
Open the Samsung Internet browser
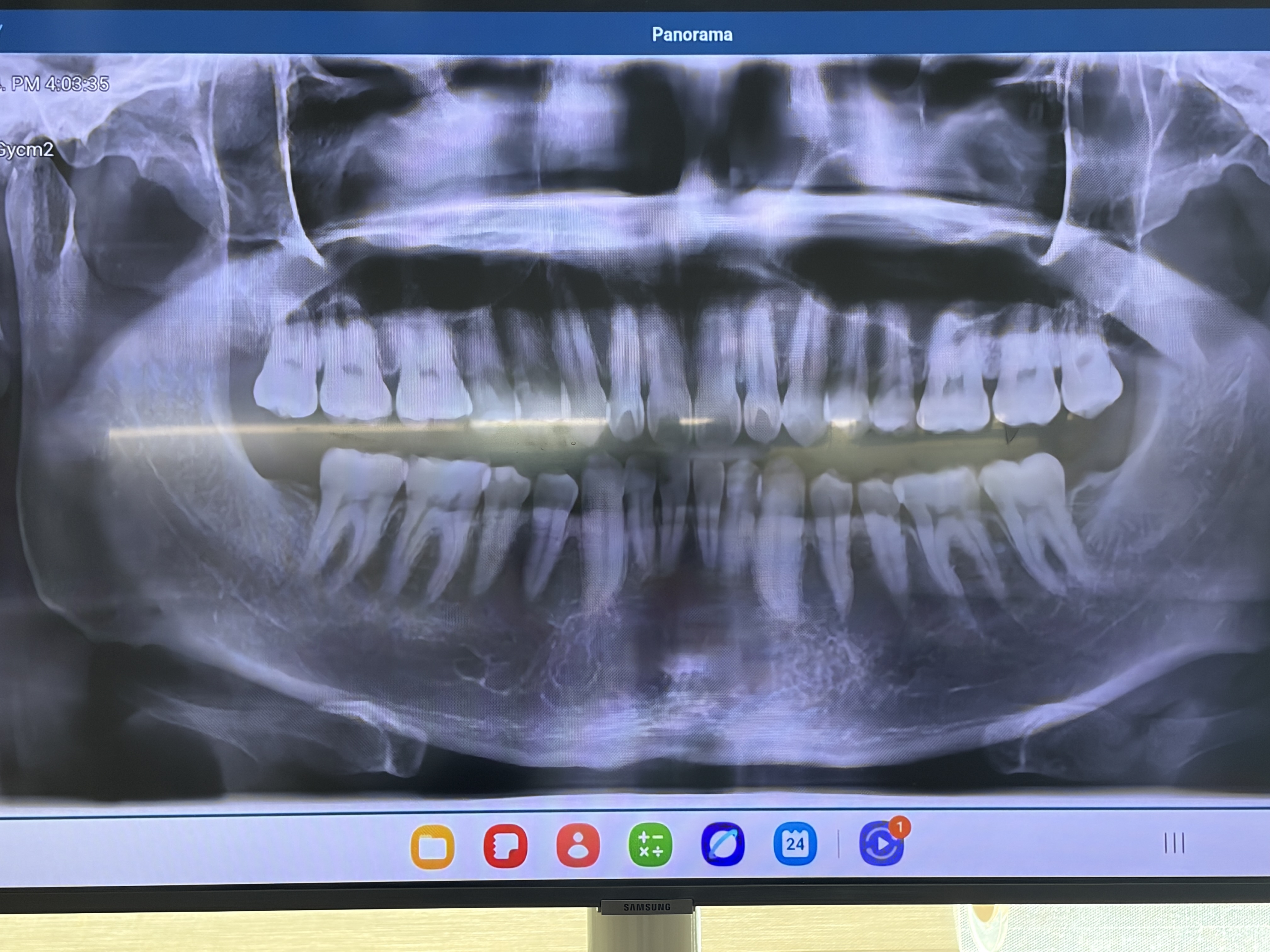tap(723, 845)
